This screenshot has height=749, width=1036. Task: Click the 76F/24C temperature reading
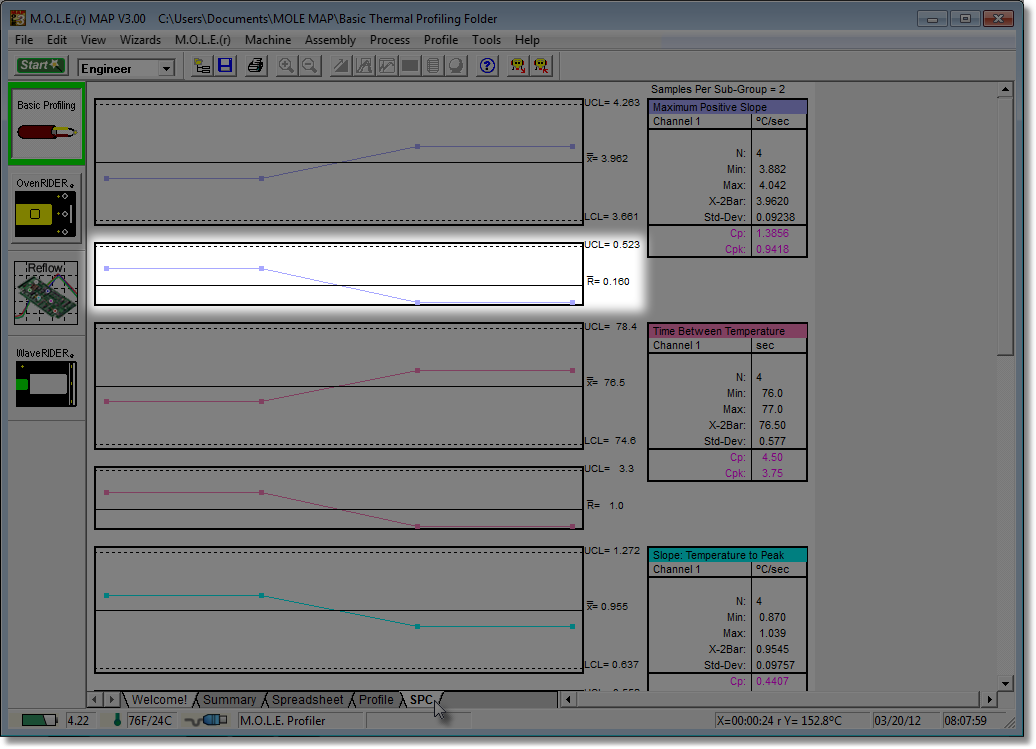149,721
